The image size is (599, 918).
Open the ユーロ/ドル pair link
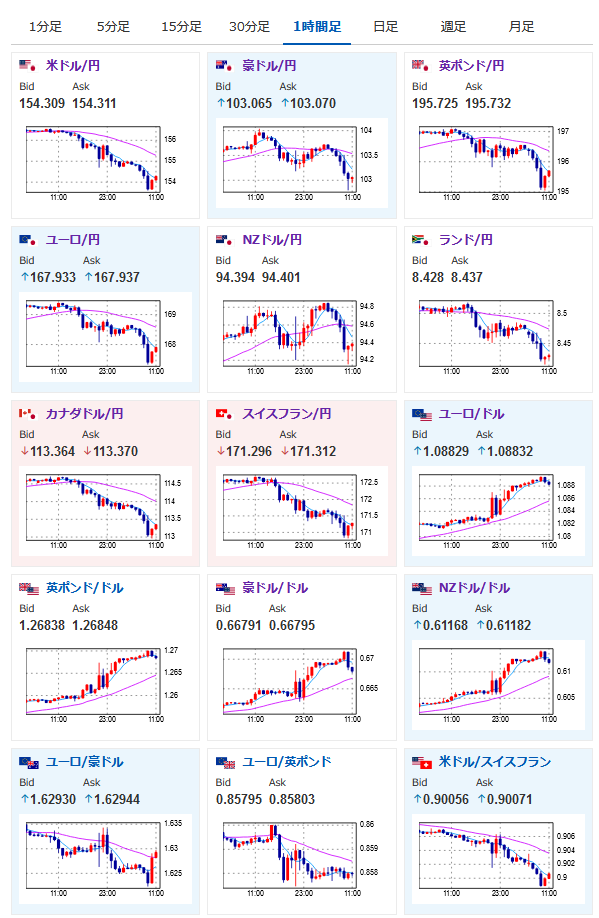coord(471,414)
